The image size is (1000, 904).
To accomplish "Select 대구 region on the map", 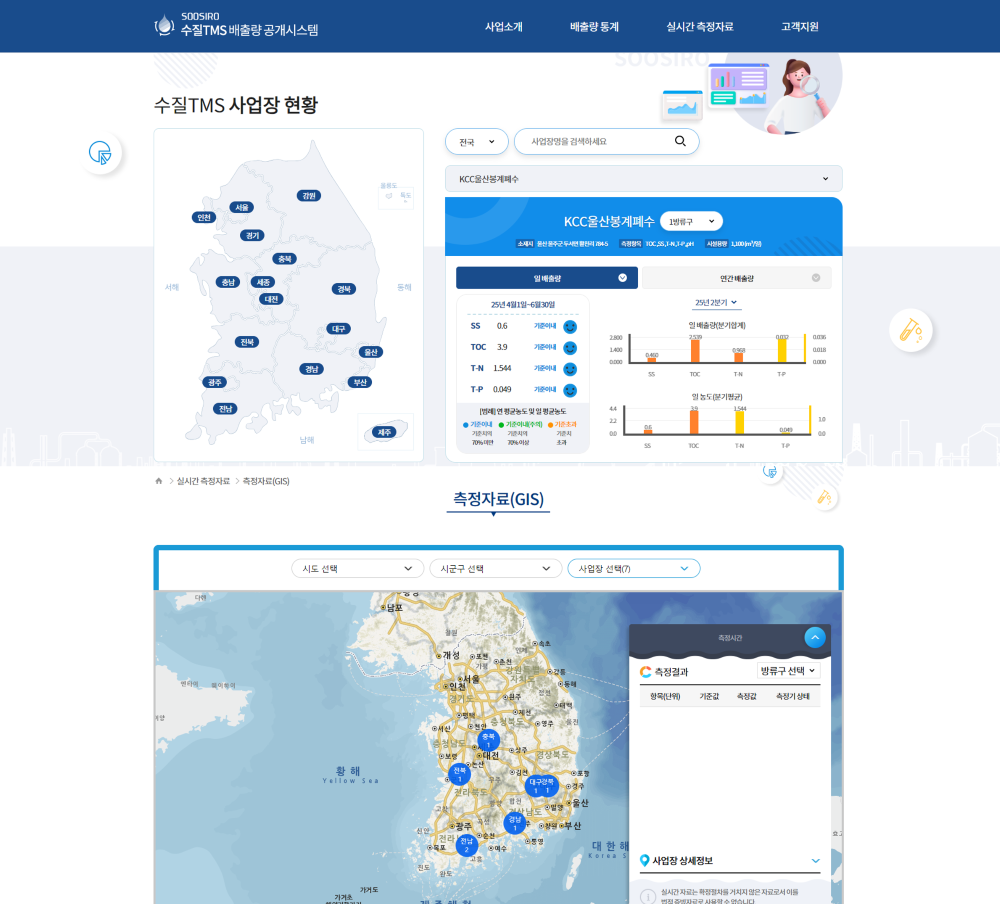I will [x=338, y=329].
